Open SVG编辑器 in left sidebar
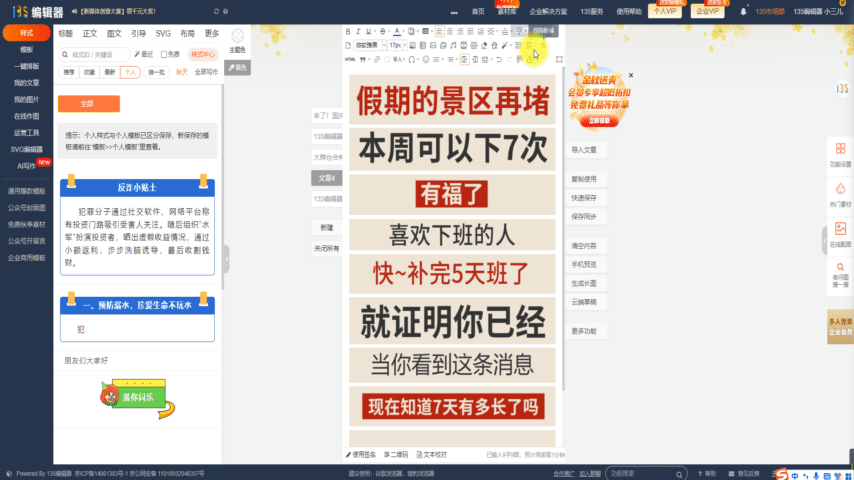The image size is (854, 480). (x=27, y=149)
